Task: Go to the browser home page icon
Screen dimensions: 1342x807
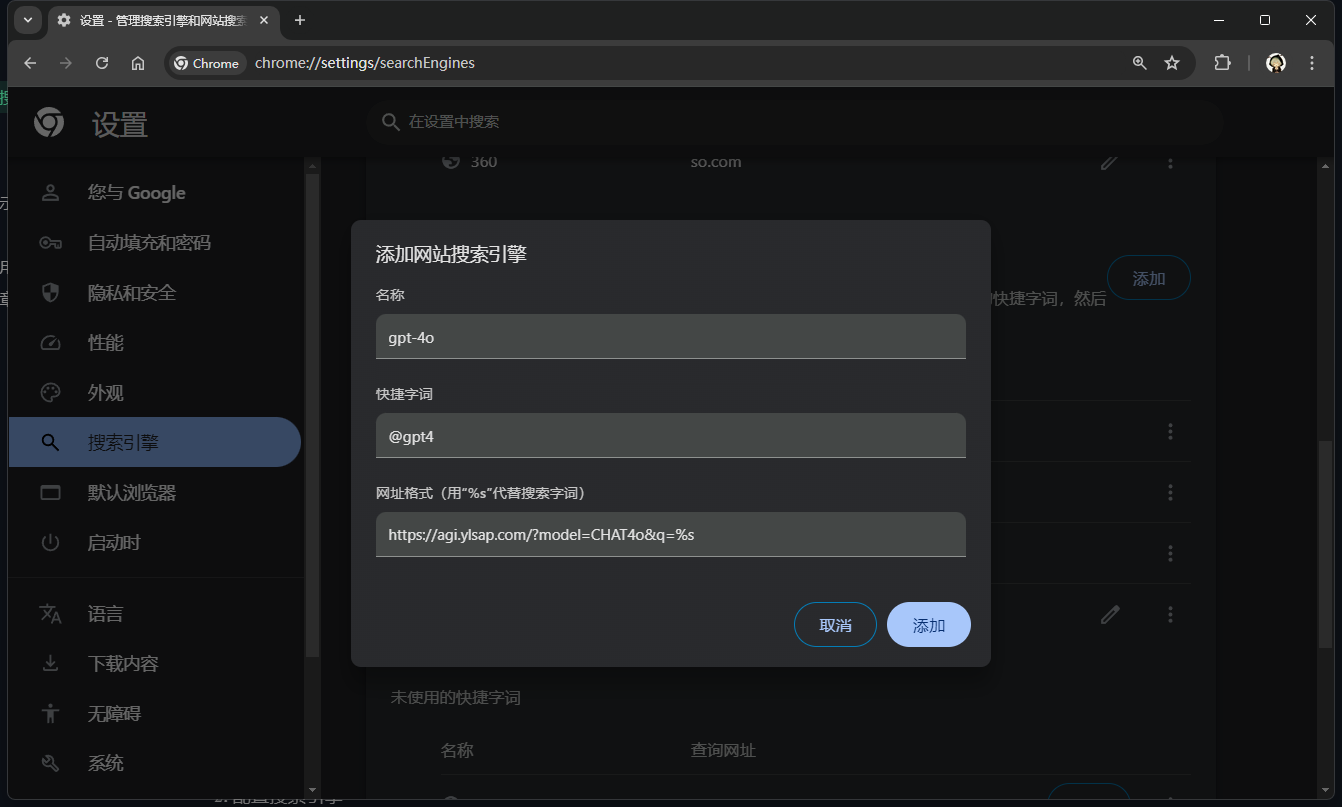Action: coord(138,63)
